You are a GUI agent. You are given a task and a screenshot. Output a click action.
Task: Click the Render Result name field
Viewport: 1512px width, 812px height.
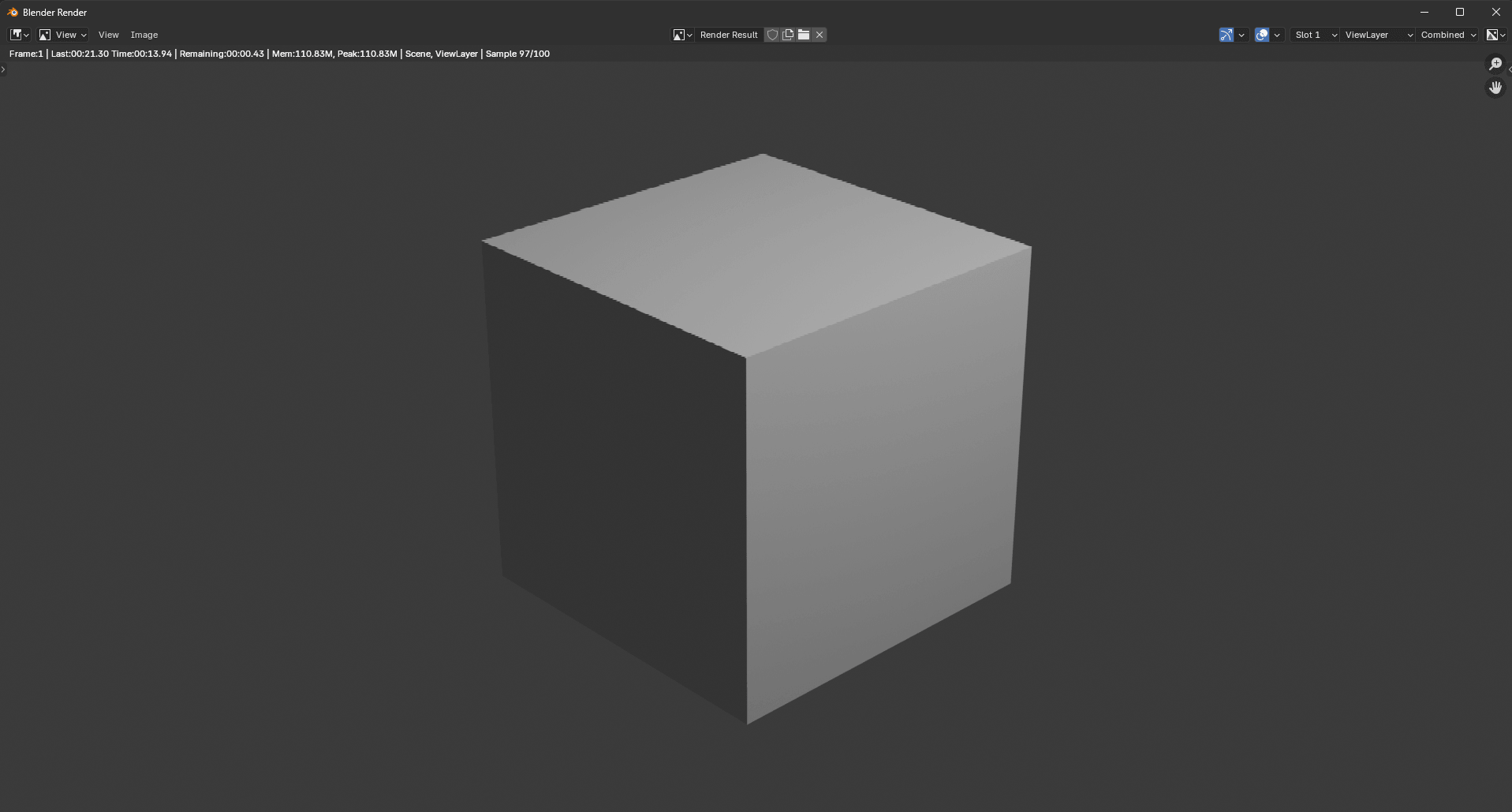729,35
